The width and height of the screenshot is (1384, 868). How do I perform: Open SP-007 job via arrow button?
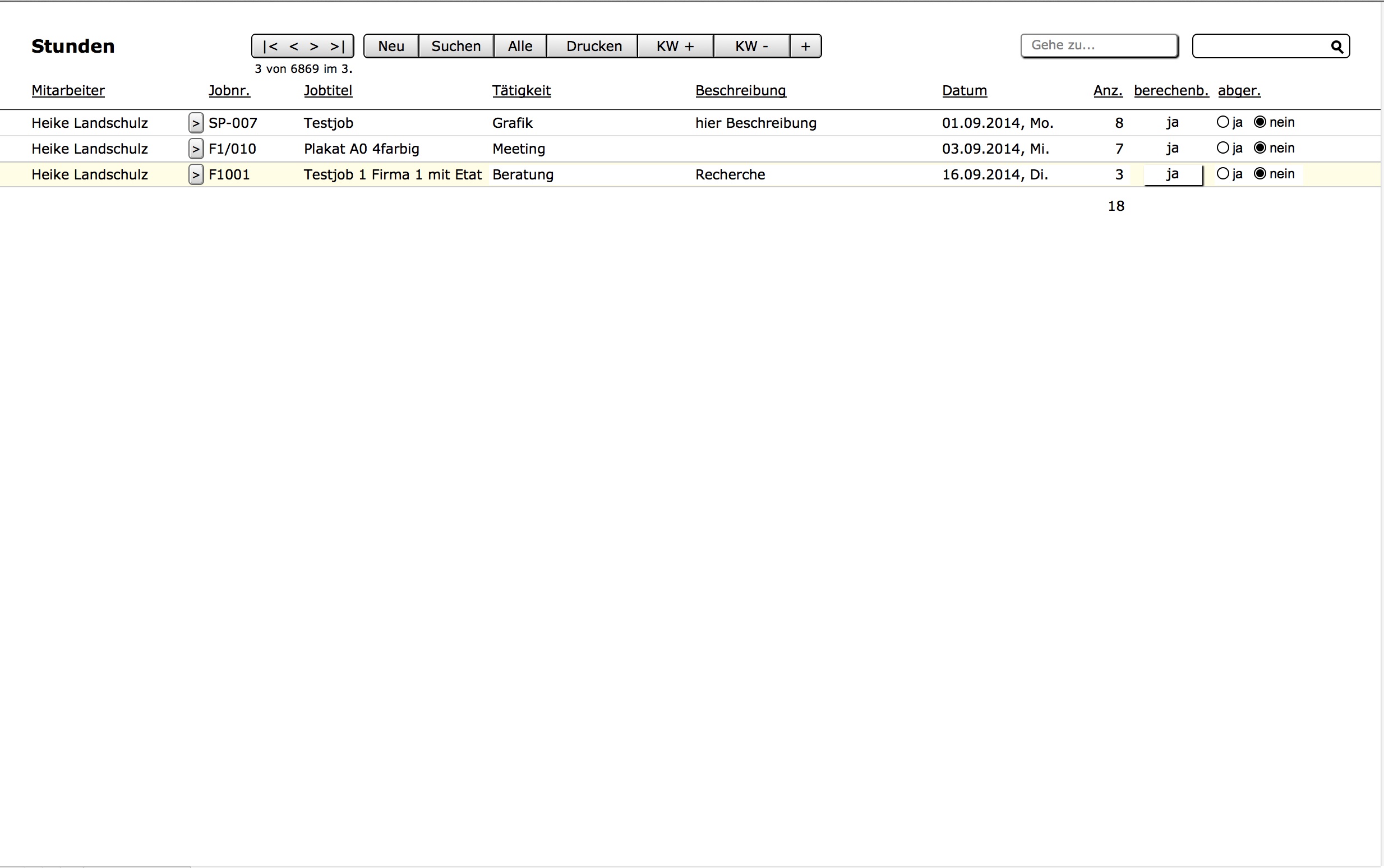196,123
